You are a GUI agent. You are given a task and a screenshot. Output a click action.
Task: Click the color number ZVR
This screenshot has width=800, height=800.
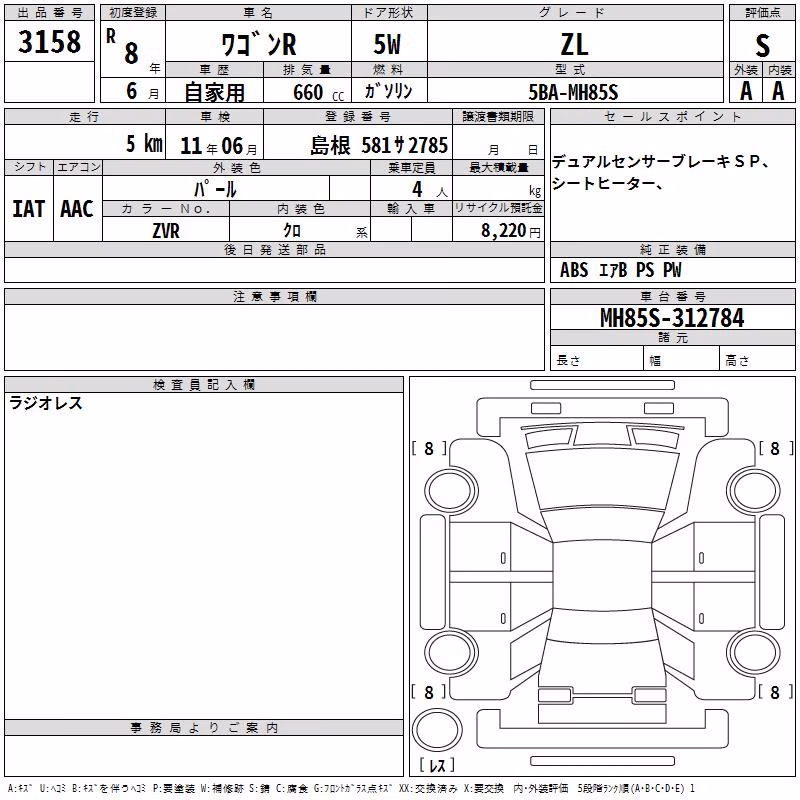tap(166, 231)
